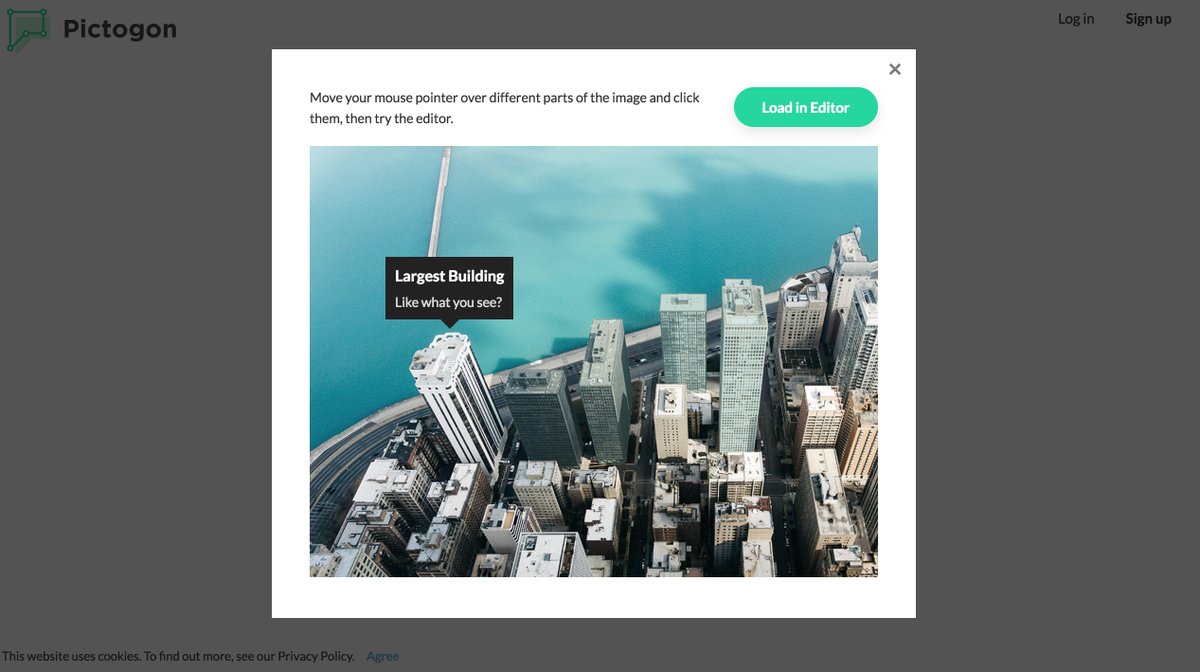Agree to the cookie notice
The height and width of the screenshot is (672, 1200).
(382, 657)
